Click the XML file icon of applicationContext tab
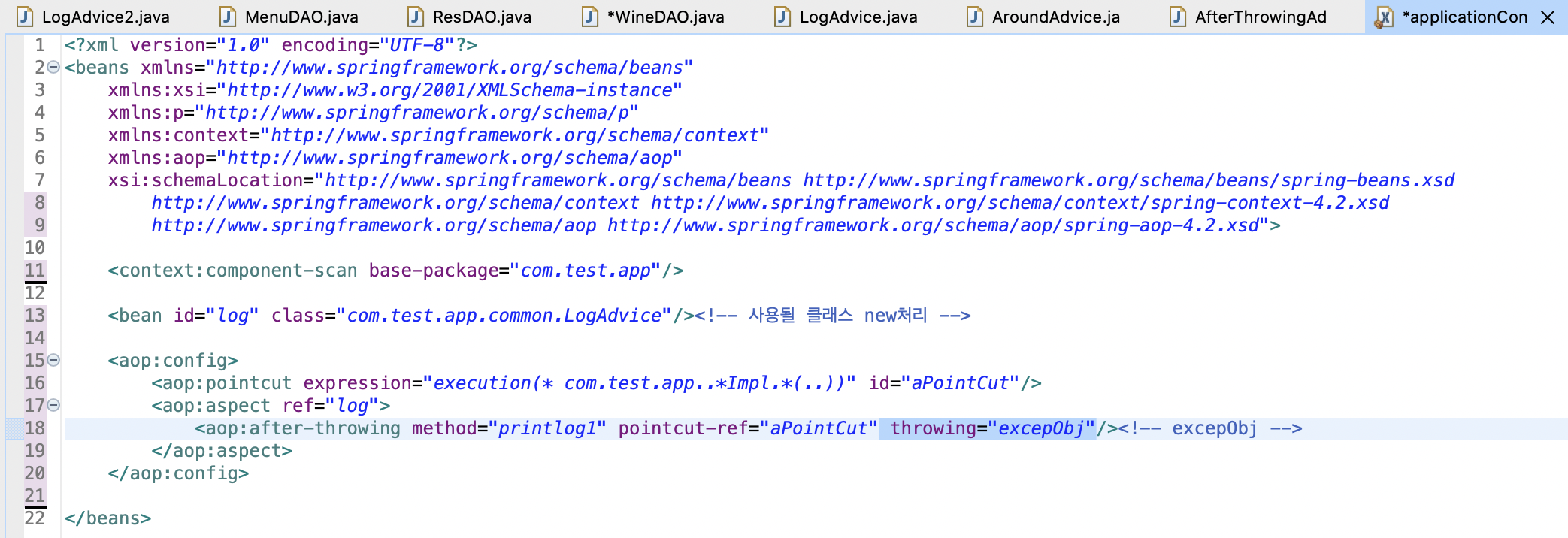Image resolution: width=1568 pixels, height=538 pixels. [1384, 17]
